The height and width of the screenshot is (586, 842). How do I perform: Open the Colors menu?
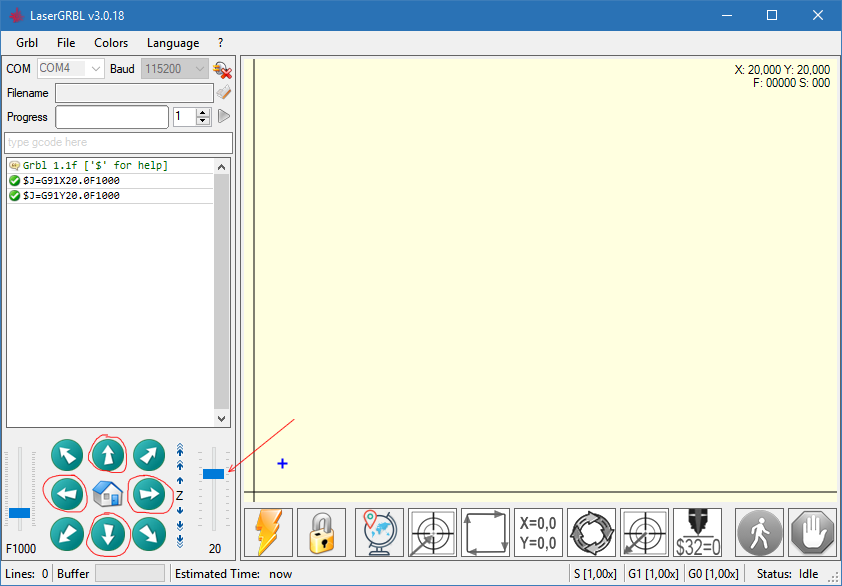(111, 43)
